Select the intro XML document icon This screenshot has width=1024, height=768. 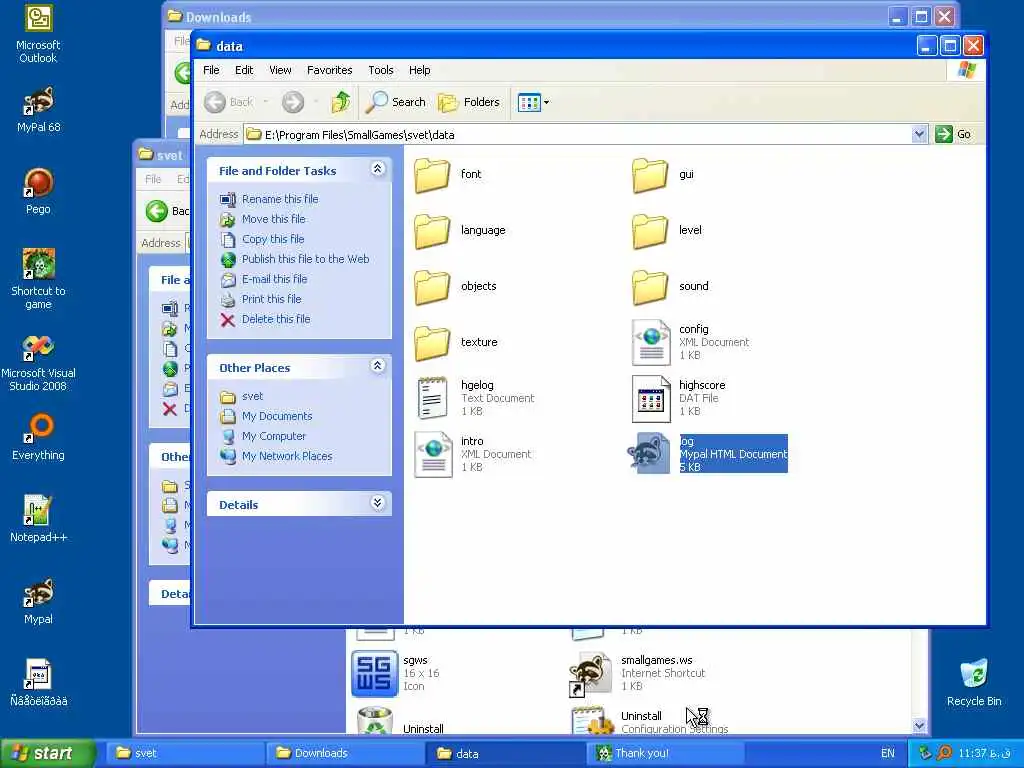[433, 455]
